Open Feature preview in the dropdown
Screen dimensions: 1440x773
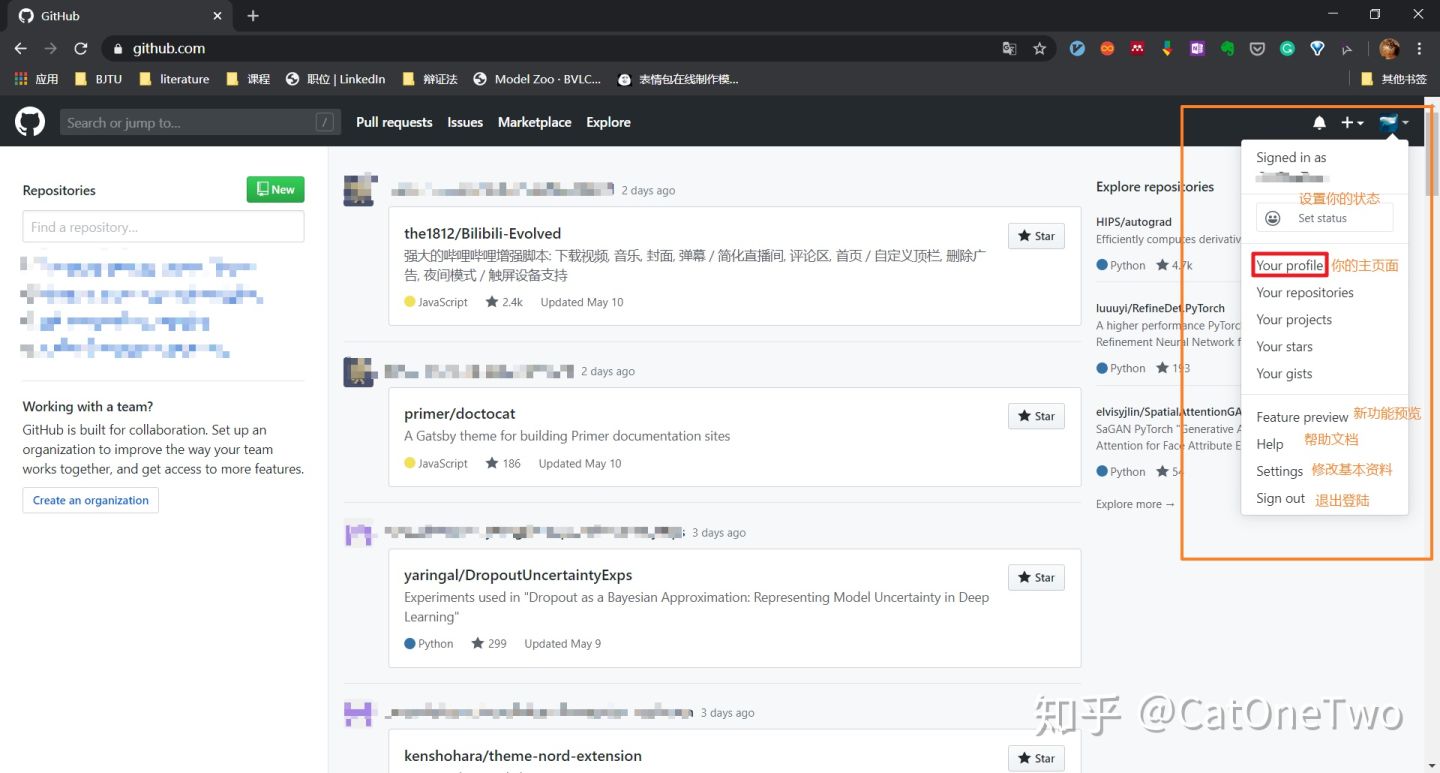tap(1302, 417)
